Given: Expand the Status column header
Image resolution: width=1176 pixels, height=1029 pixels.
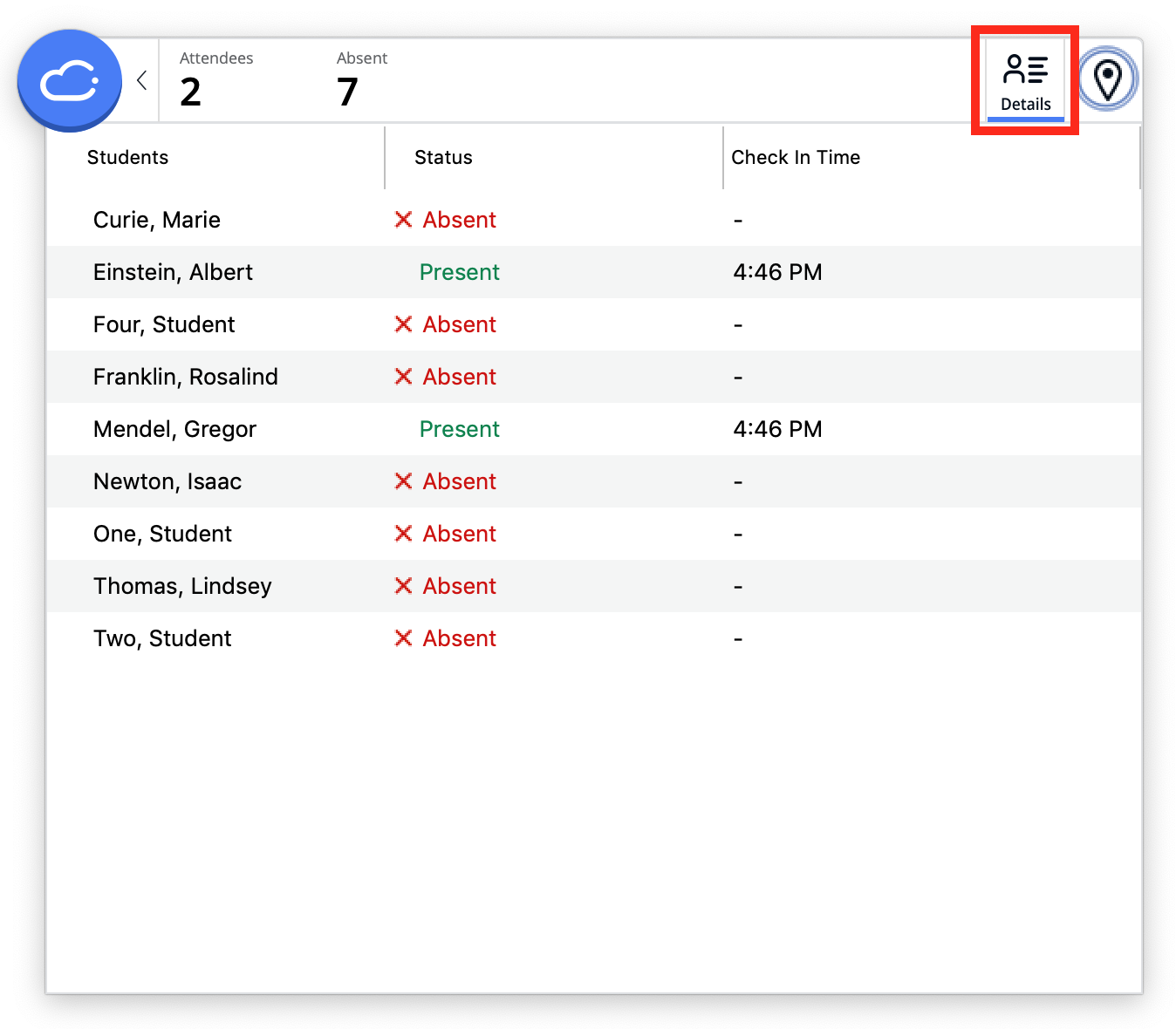Looking at the screenshot, I should 443,157.
